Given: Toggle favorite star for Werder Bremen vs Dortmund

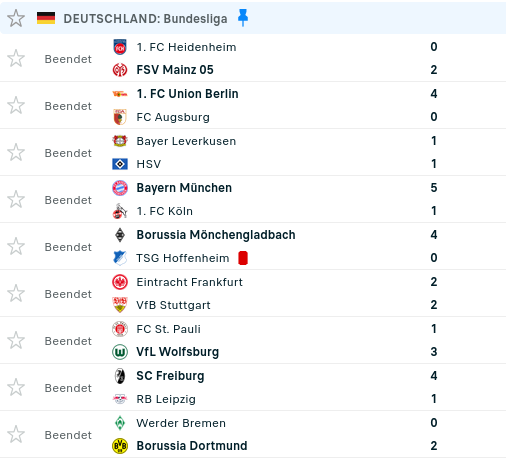Looking at the screenshot, I should click(x=16, y=434).
